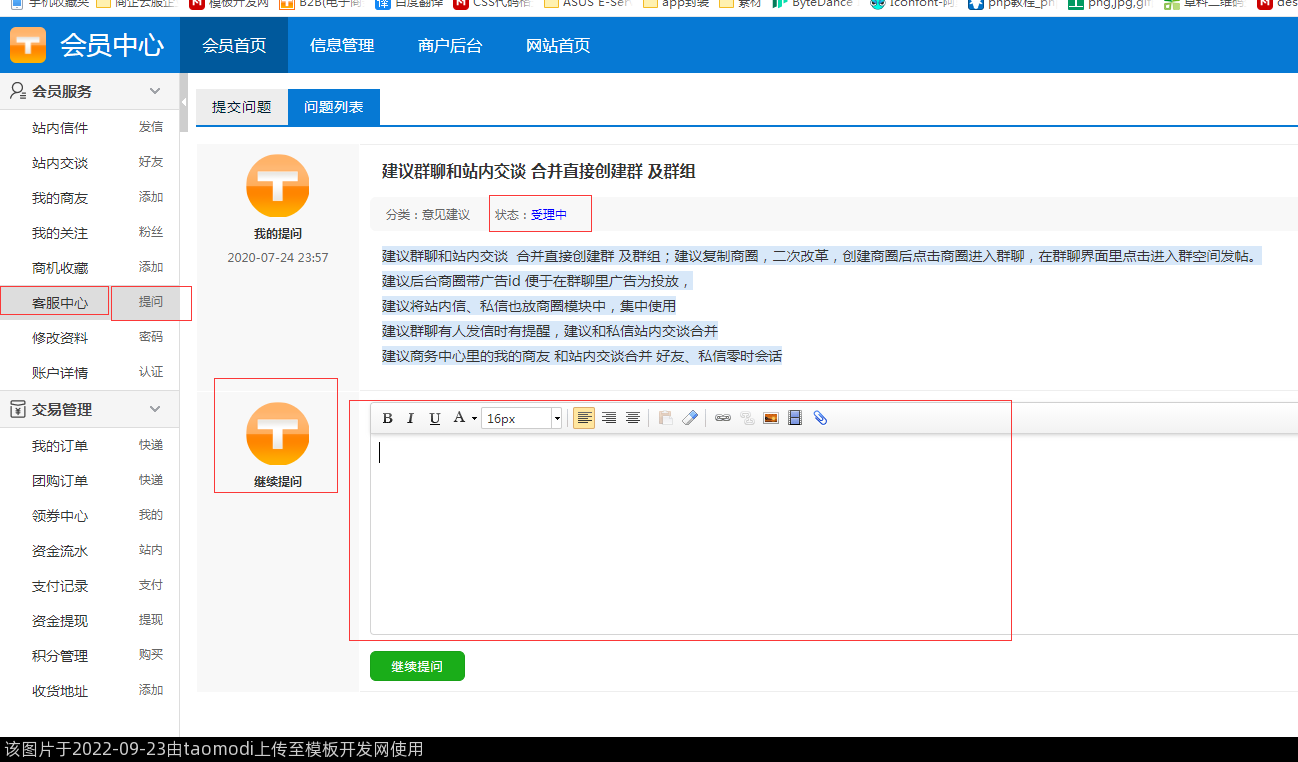Viewport: 1298px width, 762px height.
Task: Click inside the editor text area
Action: tap(690, 530)
